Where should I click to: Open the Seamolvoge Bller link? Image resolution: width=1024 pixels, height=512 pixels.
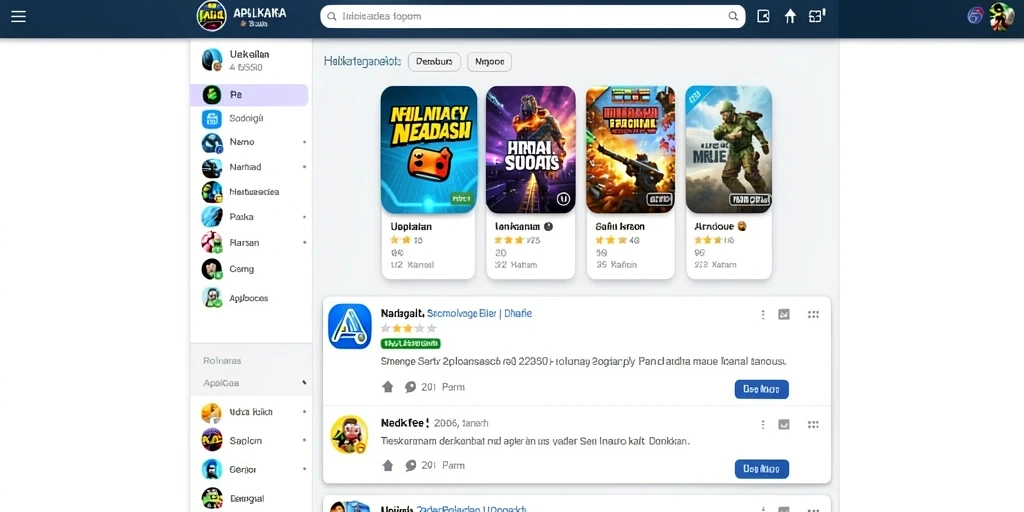(x=463, y=313)
